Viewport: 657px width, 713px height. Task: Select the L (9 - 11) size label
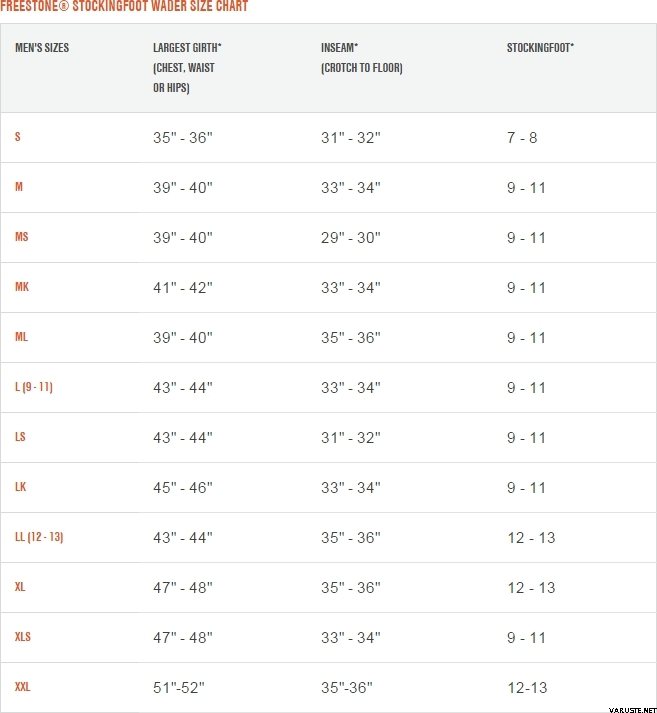[x=34, y=387]
